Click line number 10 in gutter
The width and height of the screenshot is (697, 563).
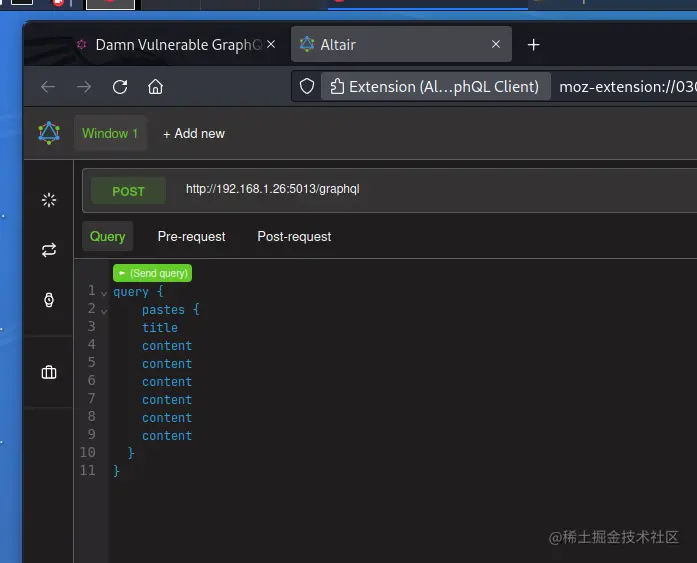point(88,452)
